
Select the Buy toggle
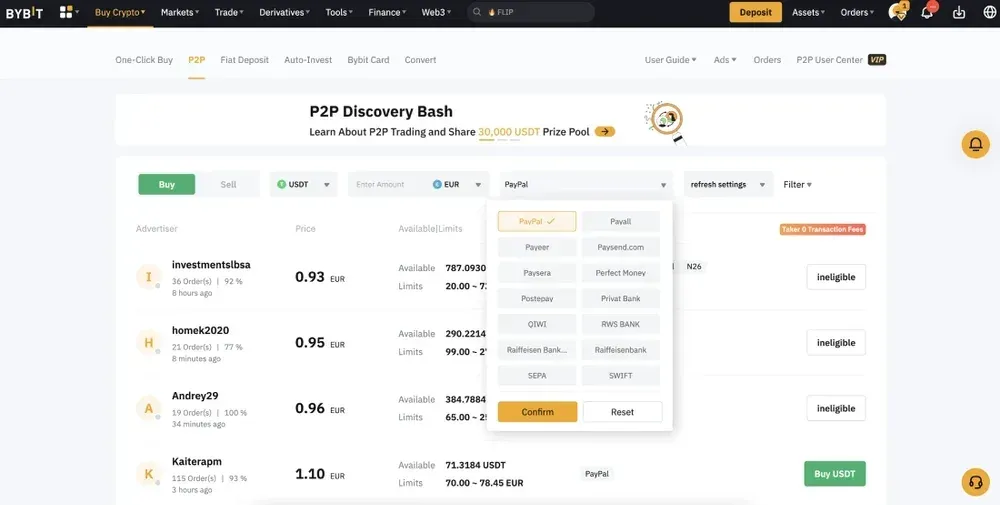click(166, 184)
